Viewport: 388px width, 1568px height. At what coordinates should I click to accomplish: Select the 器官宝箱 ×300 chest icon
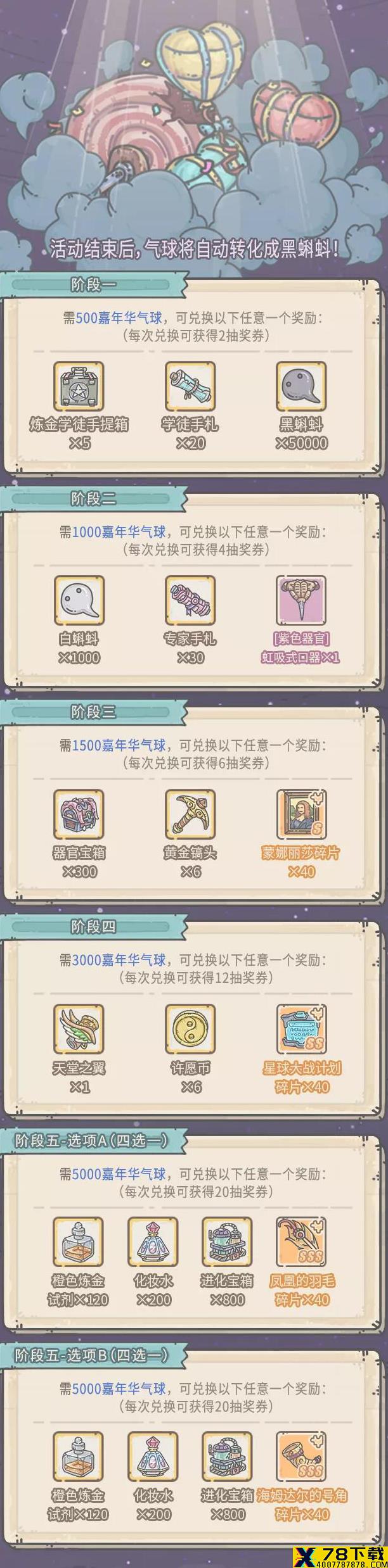coord(79,814)
